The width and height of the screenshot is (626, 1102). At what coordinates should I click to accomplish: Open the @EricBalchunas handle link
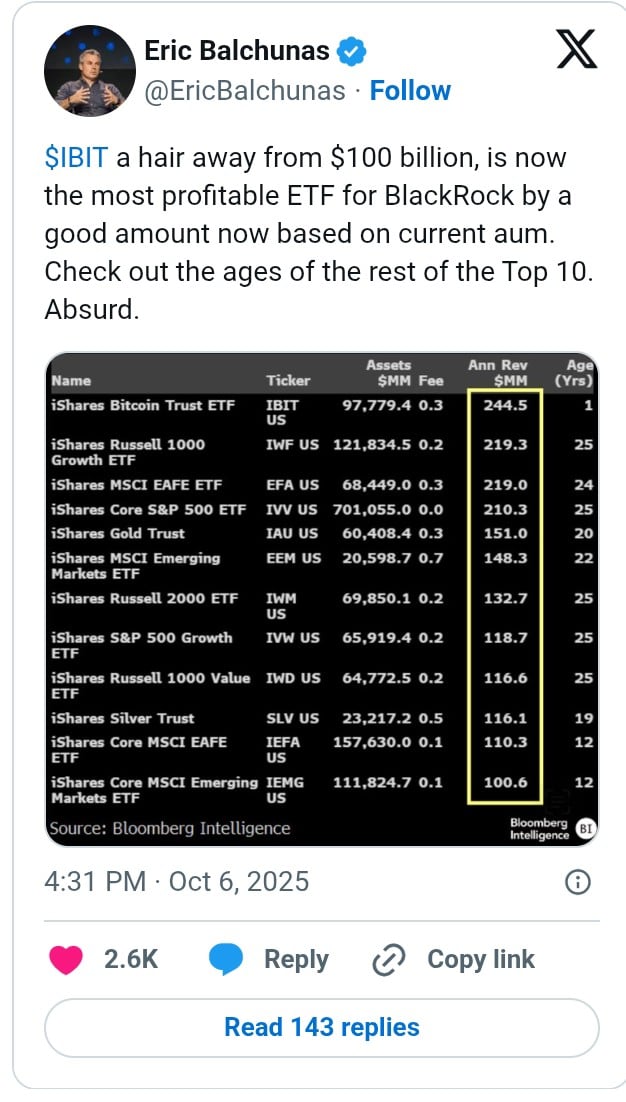coord(245,90)
